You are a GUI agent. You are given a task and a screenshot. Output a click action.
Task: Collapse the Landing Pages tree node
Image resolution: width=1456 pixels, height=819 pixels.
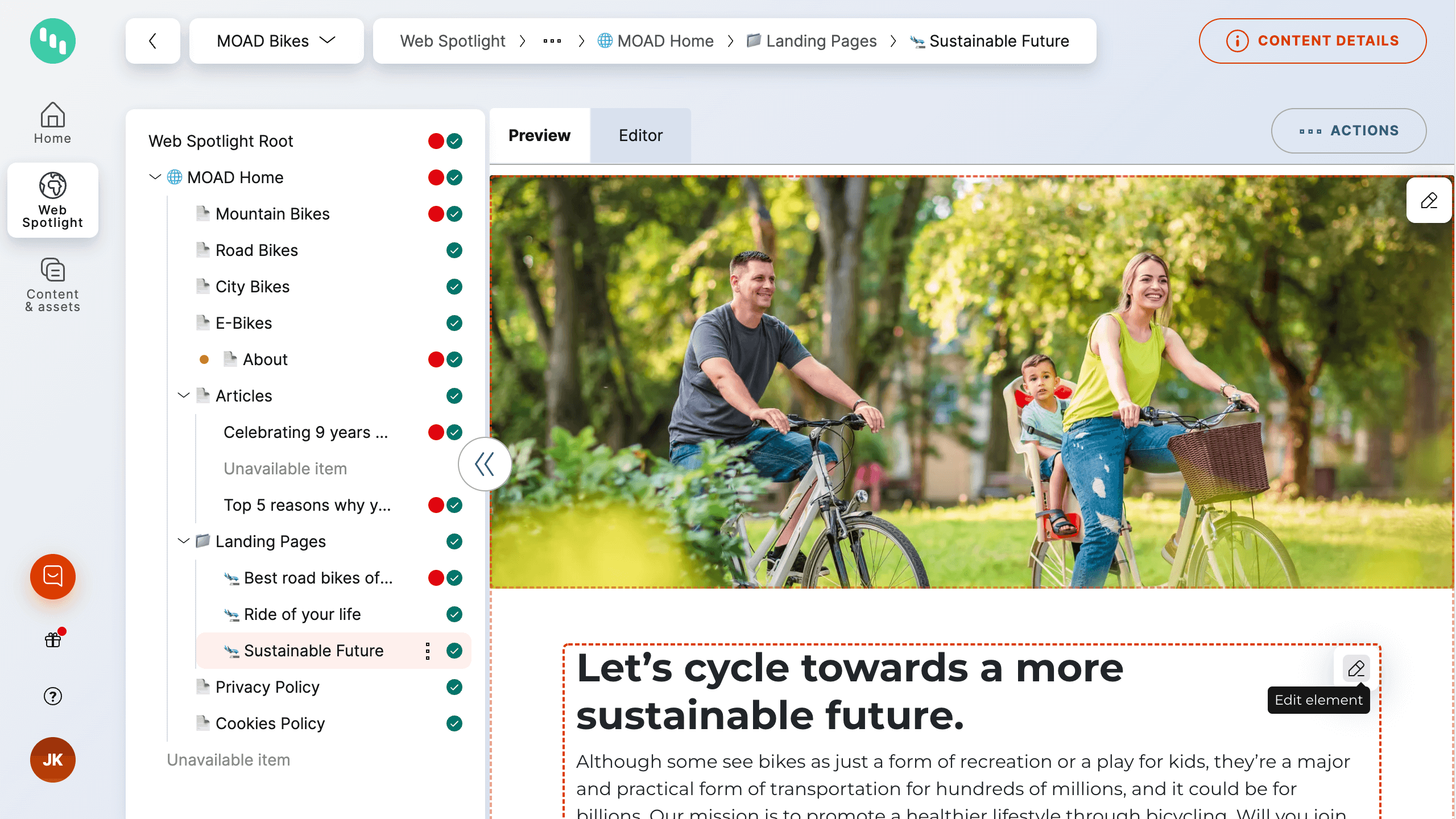click(x=183, y=541)
